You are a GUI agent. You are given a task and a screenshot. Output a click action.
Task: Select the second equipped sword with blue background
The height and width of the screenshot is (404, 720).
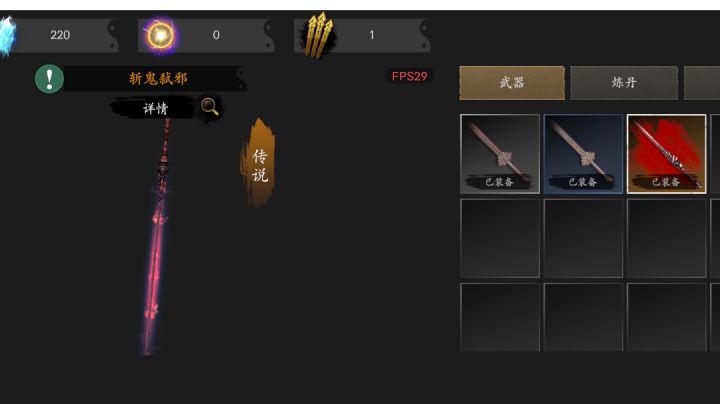[x=583, y=154]
